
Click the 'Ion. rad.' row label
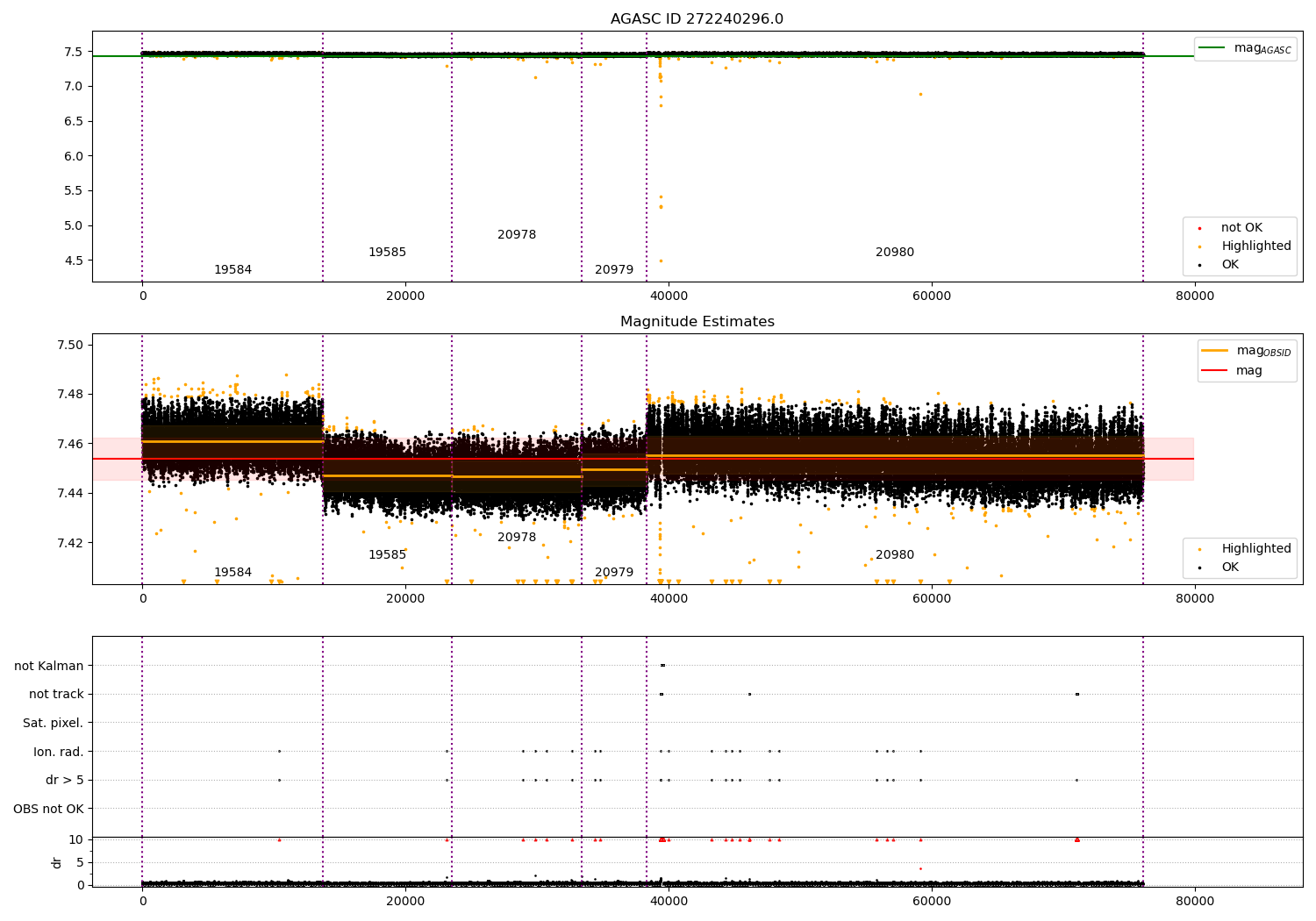tap(59, 752)
